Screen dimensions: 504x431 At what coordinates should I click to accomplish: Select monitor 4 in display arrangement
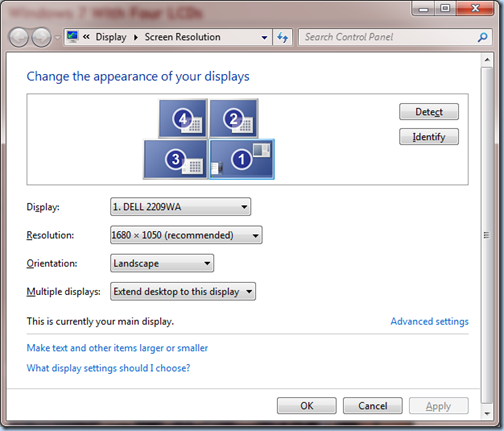[x=183, y=118]
